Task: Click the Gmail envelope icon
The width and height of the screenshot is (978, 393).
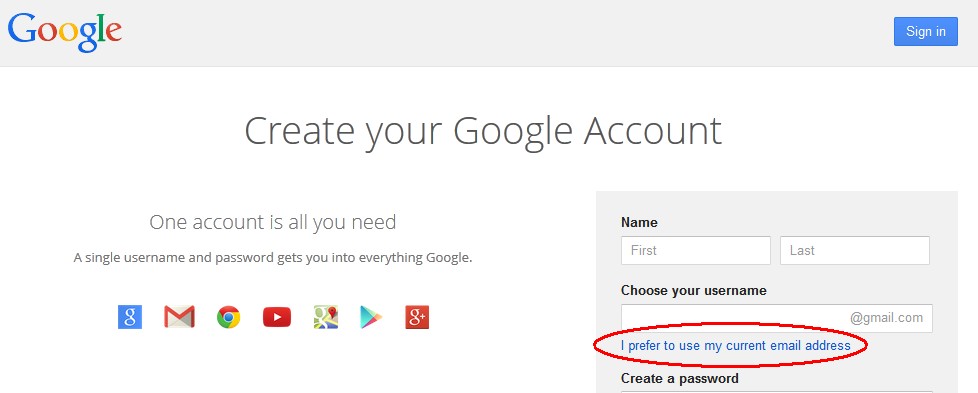Action: [x=180, y=317]
